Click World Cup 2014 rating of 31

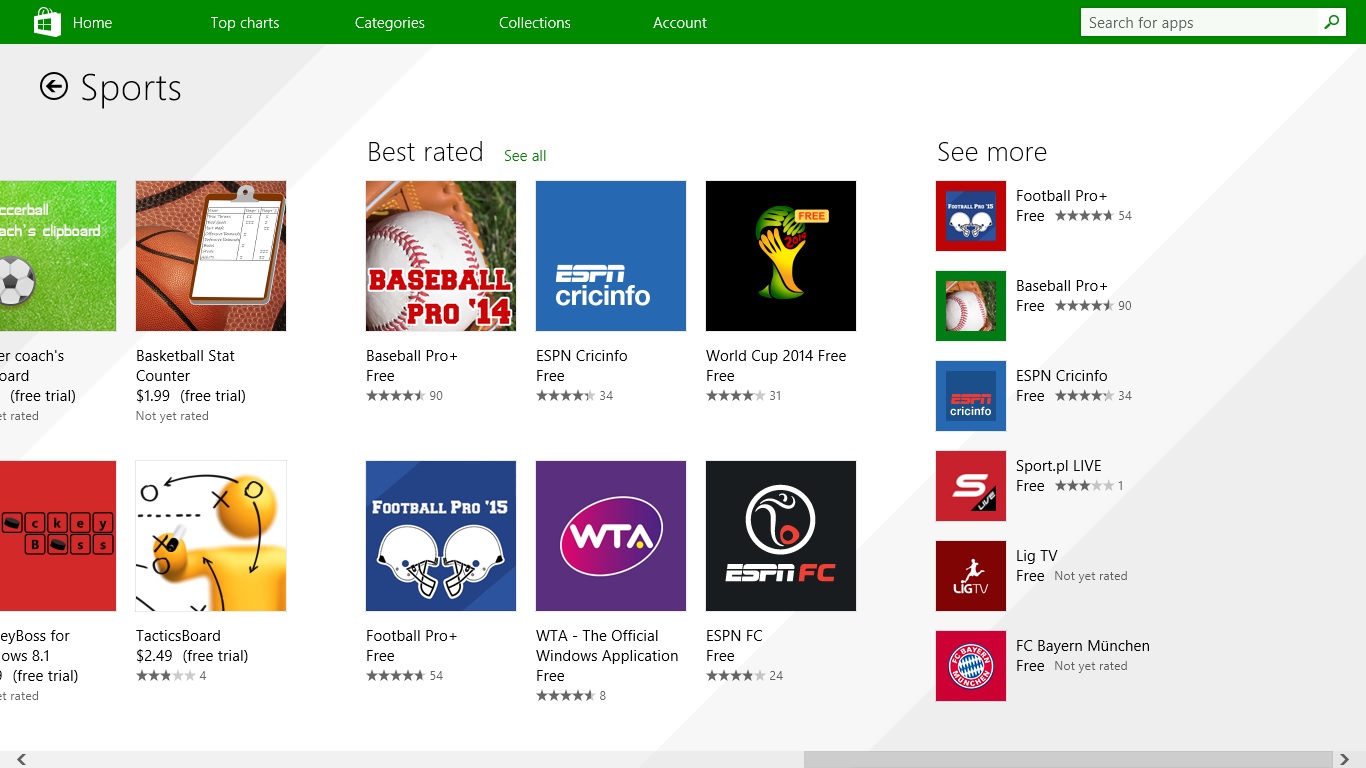744,396
